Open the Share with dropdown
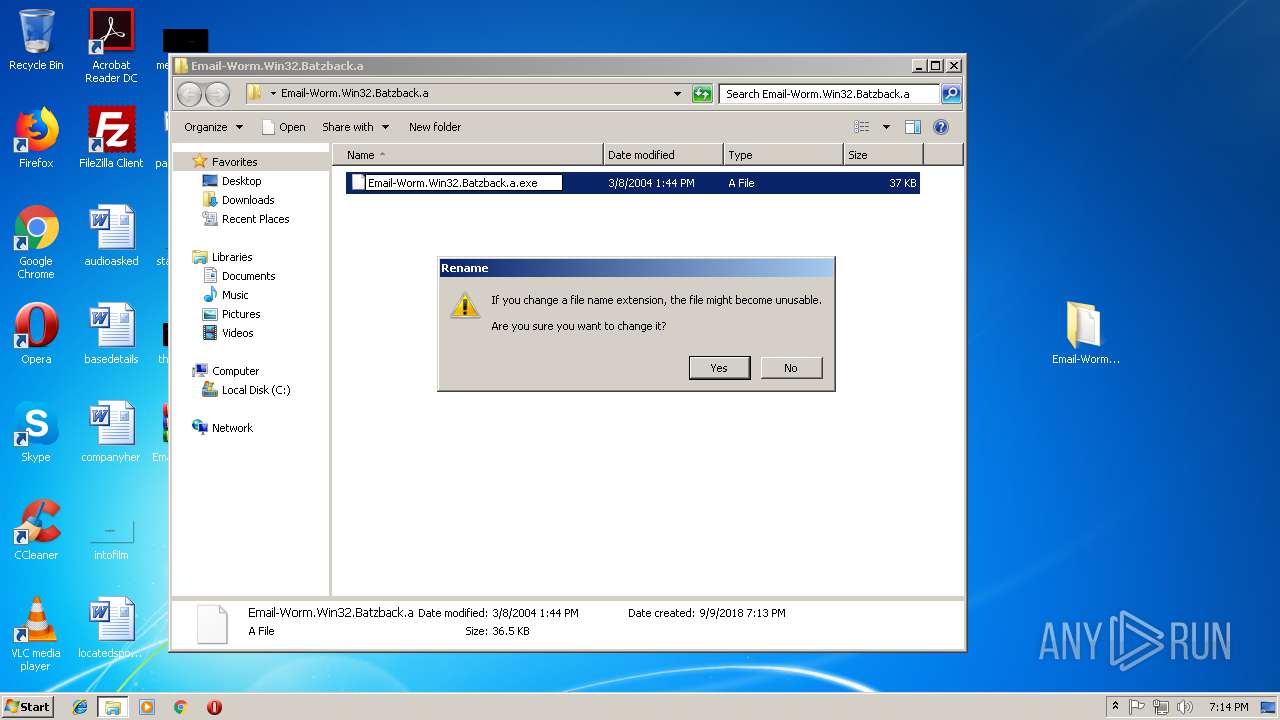 coord(355,127)
